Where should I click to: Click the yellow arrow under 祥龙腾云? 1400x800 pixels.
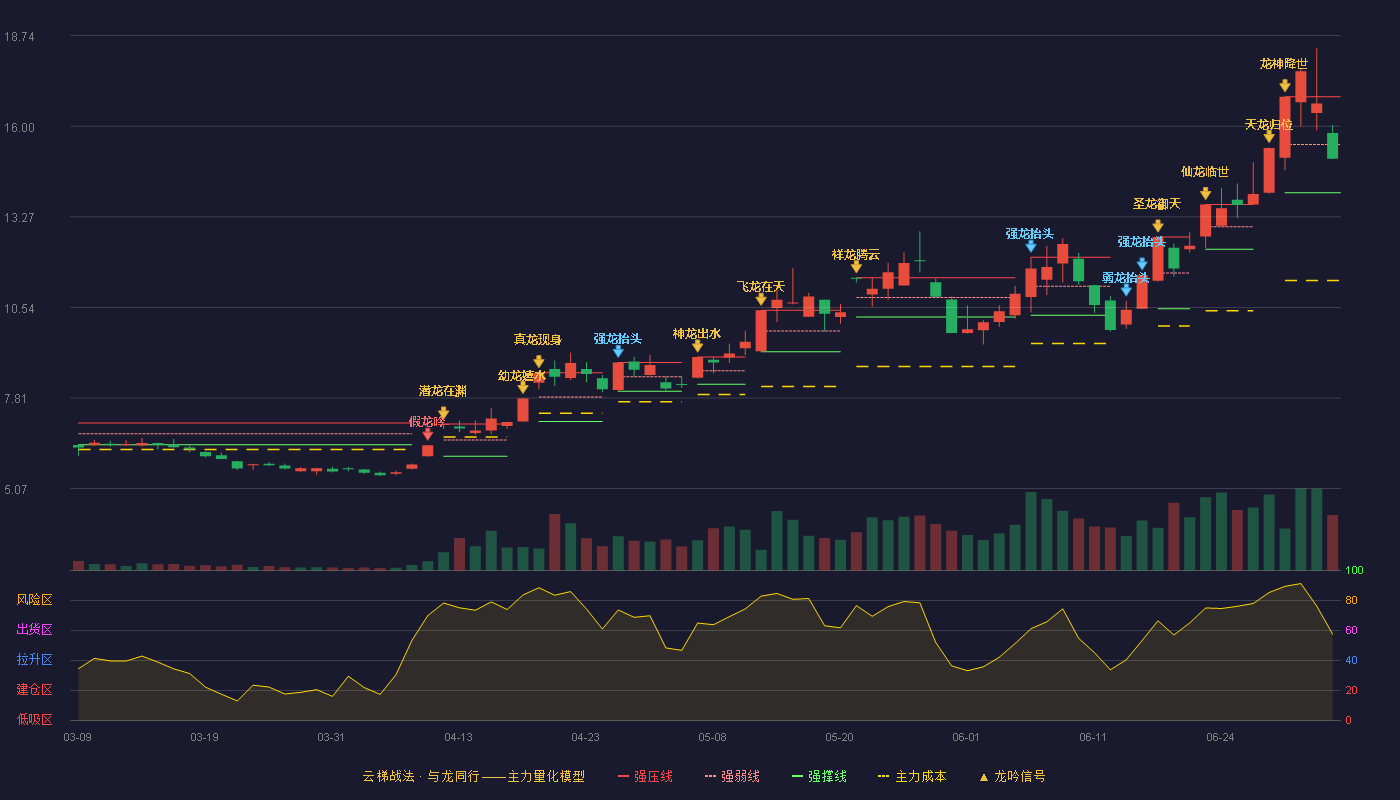(x=856, y=267)
